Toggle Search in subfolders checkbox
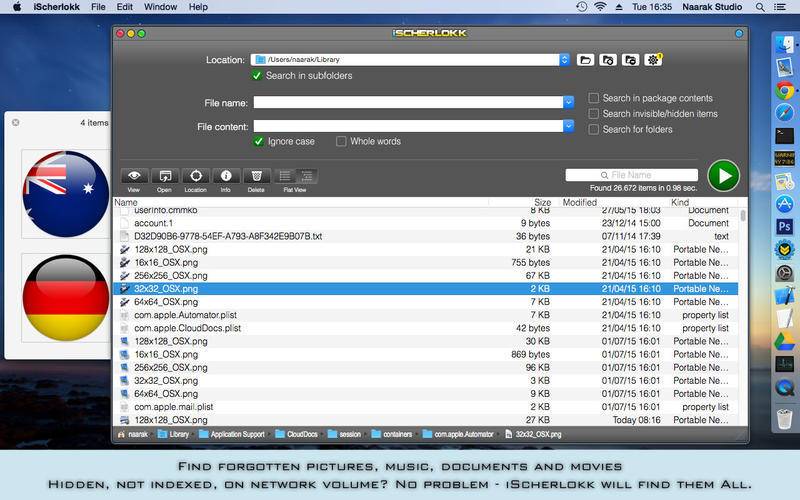Image resolution: width=800 pixels, height=500 pixels. 257,76
